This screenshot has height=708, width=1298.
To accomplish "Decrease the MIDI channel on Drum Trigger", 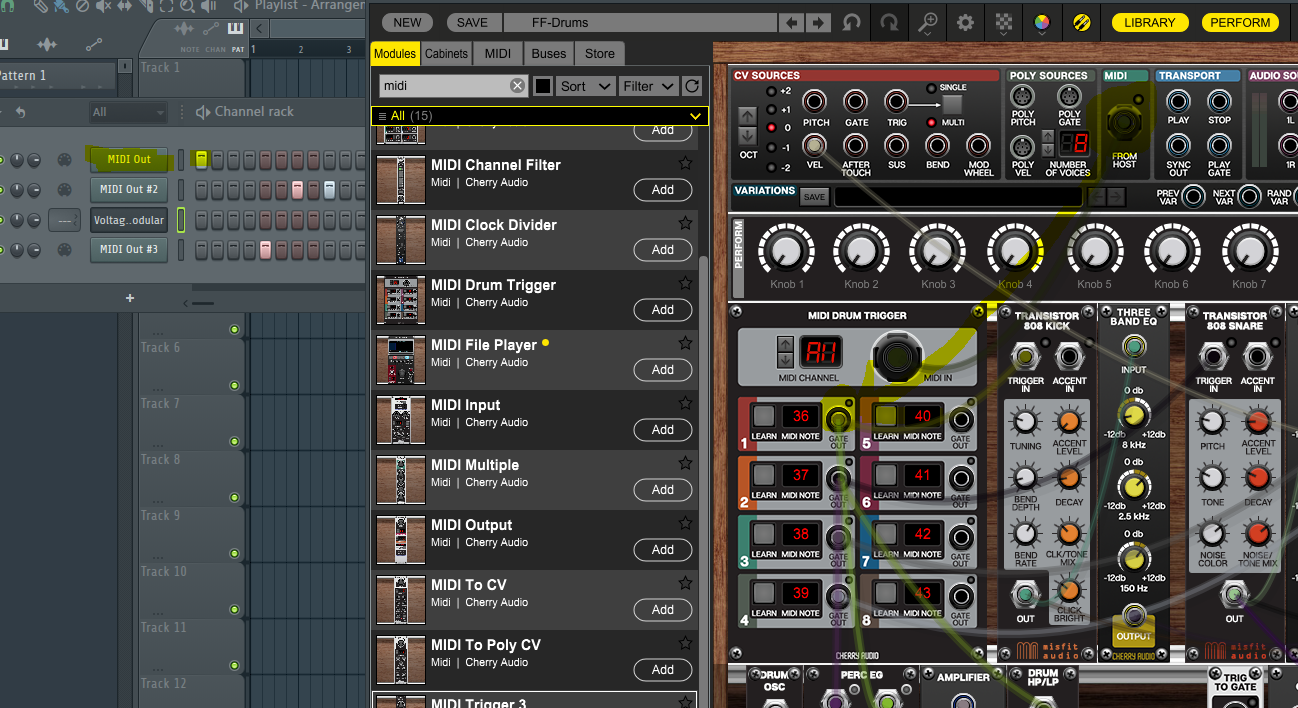I will coord(786,359).
